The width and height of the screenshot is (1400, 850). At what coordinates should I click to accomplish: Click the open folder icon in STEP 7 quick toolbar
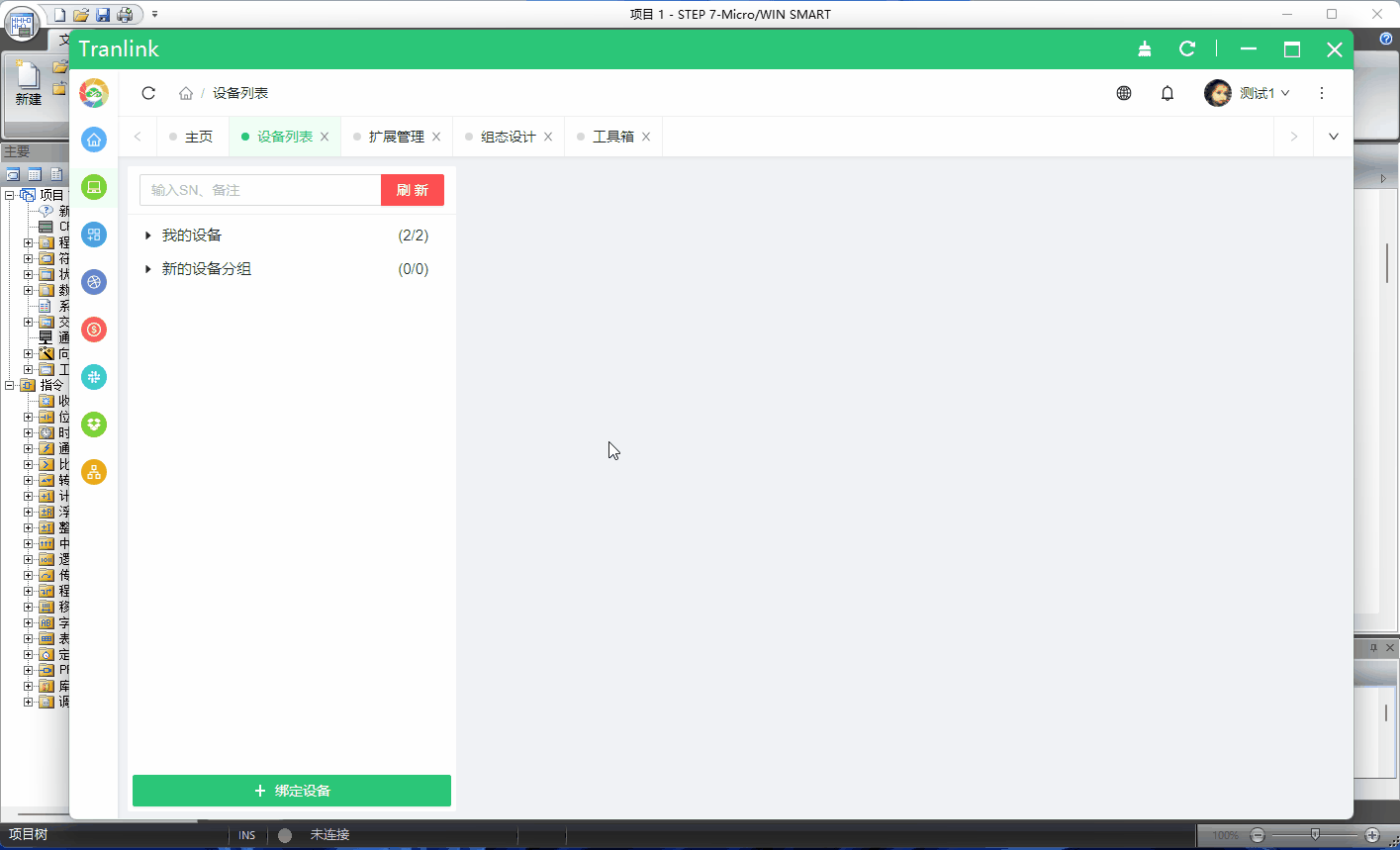[x=81, y=15]
